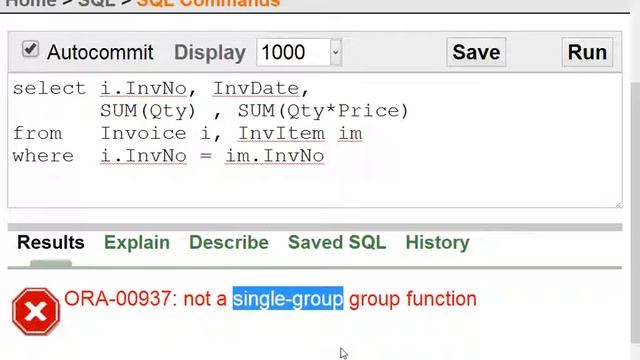Click the 'SUM(Qty)' expression in the query
The width and height of the screenshot is (640, 360).
point(148,111)
